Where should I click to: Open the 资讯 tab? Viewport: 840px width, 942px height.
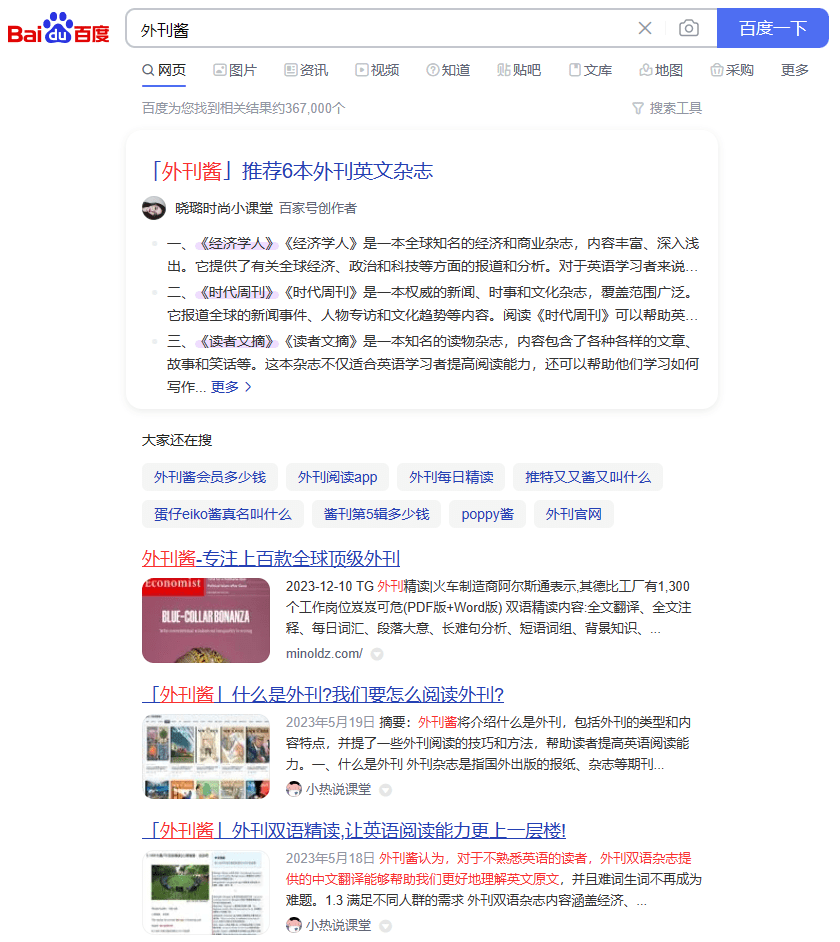(306, 70)
